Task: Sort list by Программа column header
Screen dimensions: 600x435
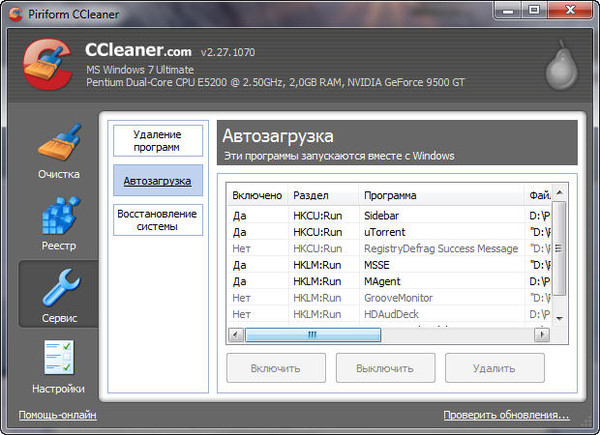Action: [x=390, y=195]
